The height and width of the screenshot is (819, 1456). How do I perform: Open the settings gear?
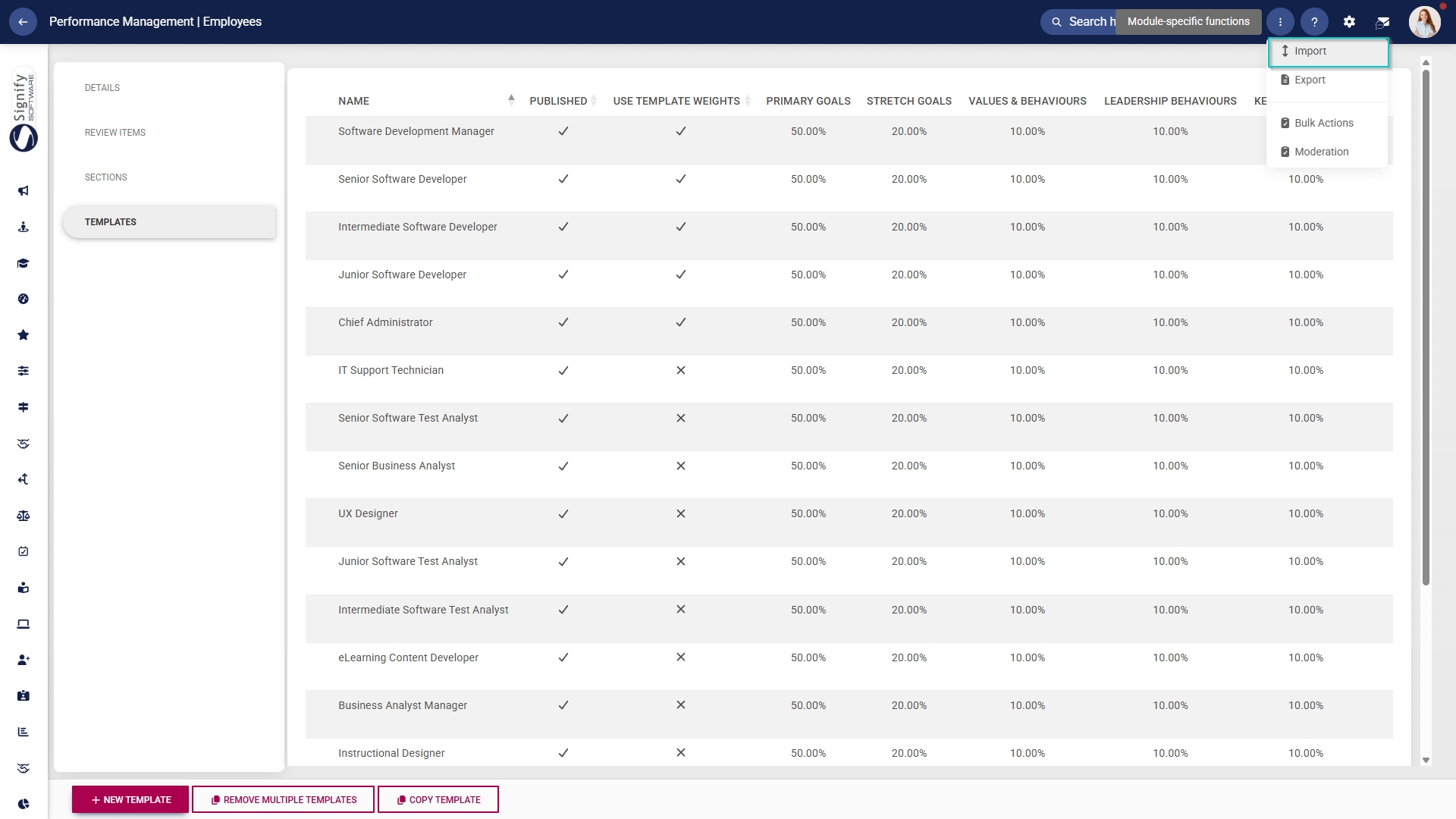(x=1349, y=22)
